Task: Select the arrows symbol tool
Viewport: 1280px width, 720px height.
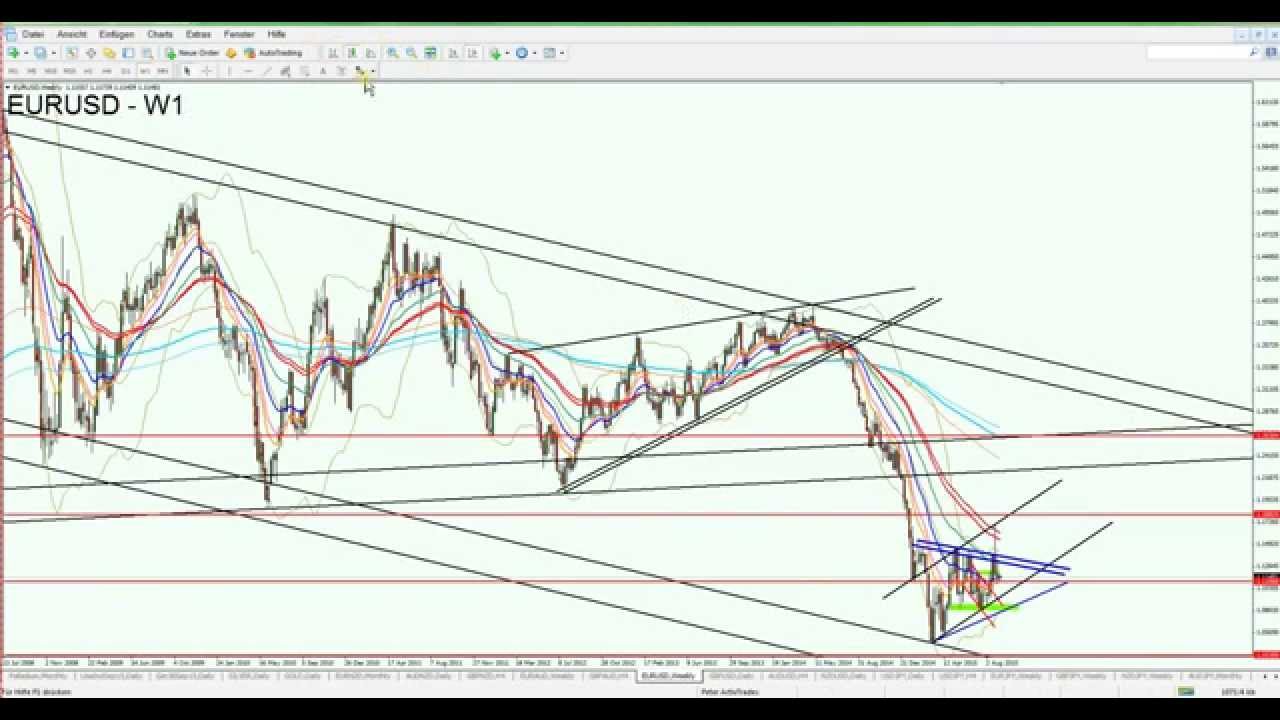Action: coord(359,71)
